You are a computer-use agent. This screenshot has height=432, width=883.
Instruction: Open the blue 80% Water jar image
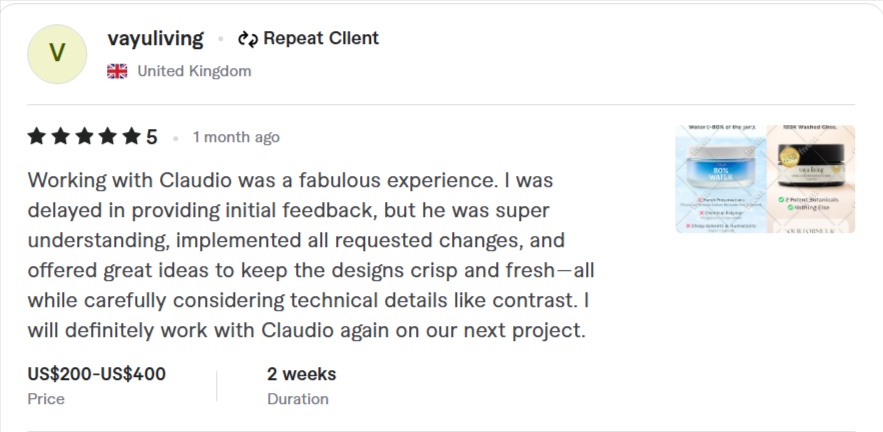click(x=720, y=179)
